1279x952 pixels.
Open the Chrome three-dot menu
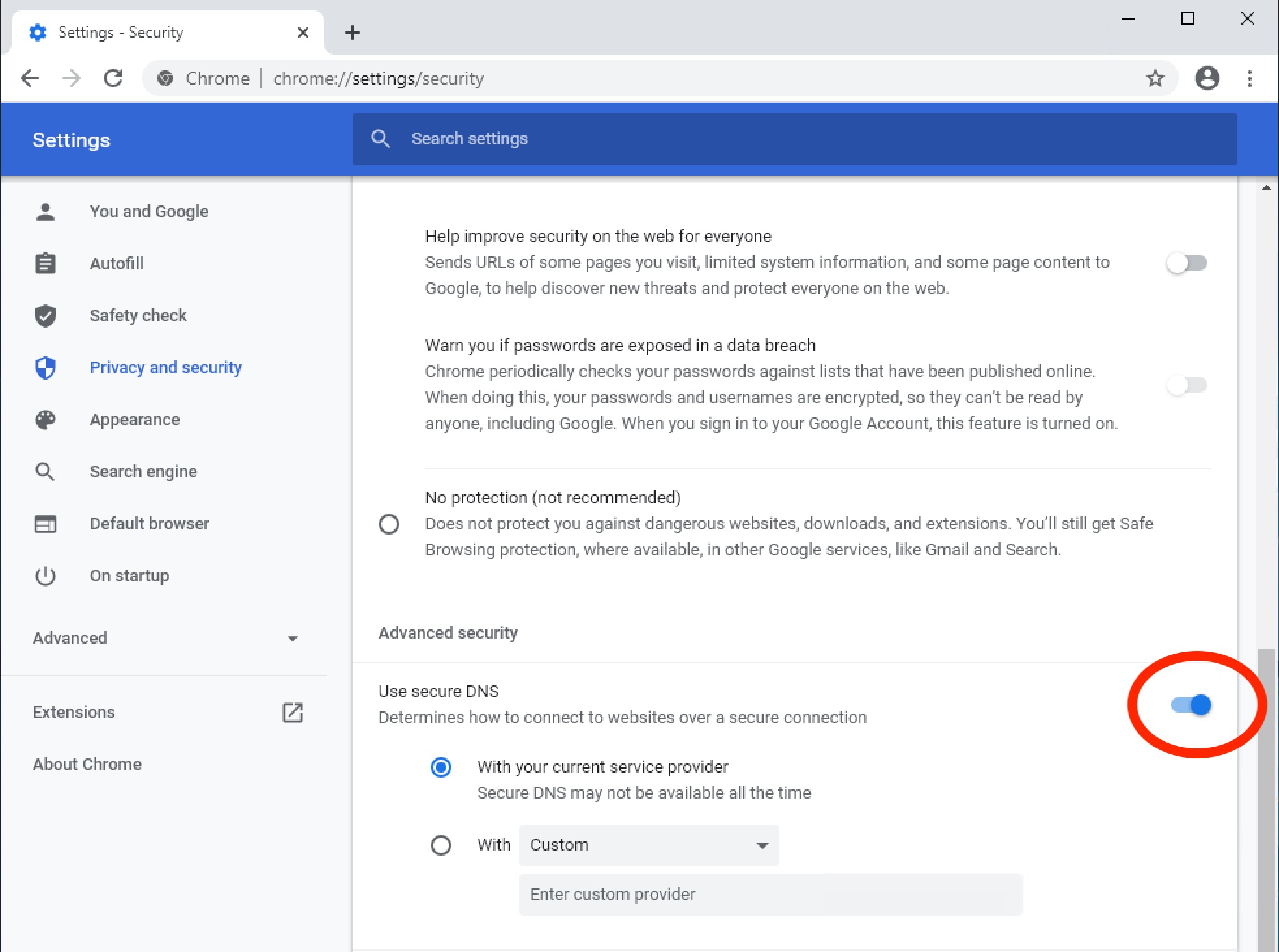click(x=1250, y=79)
